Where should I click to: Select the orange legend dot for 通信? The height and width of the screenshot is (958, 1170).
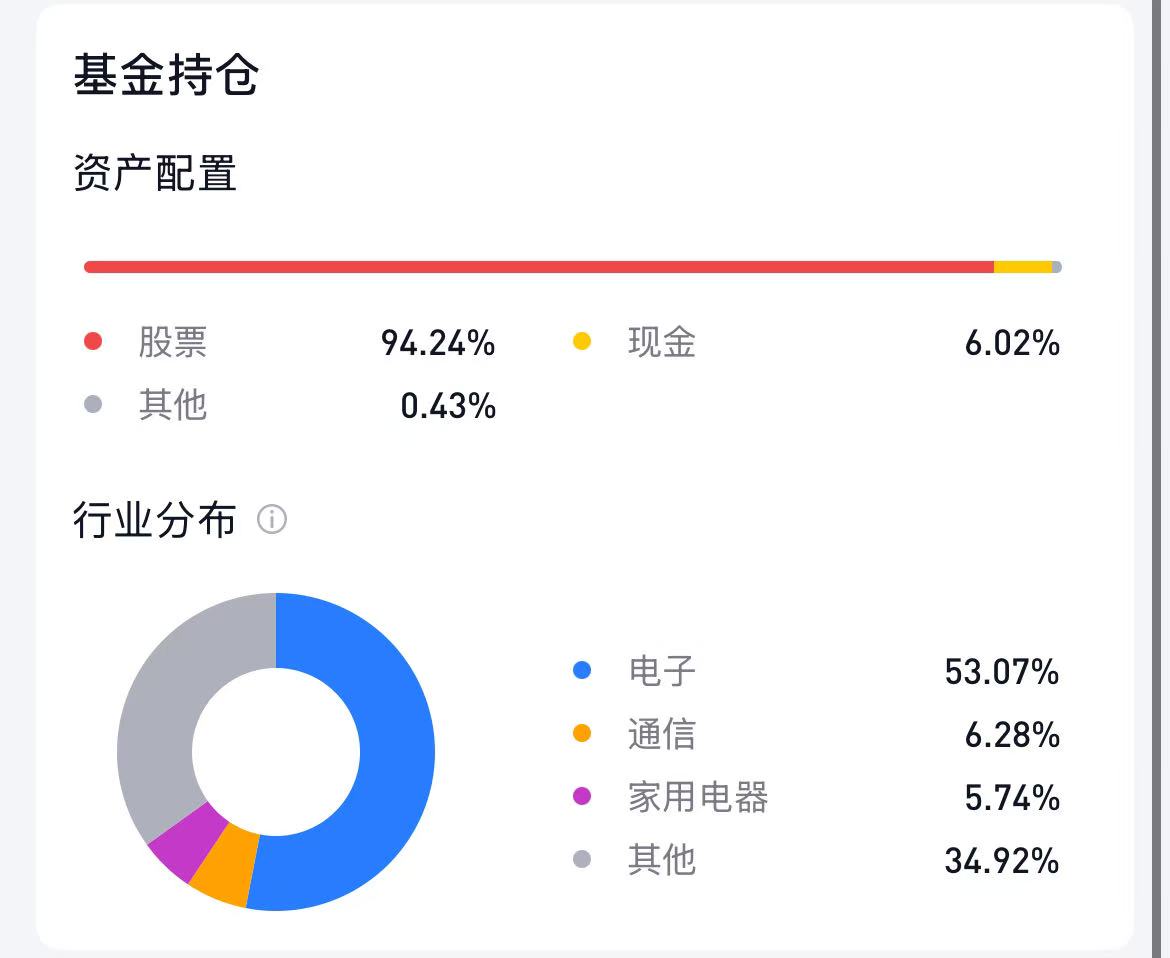coord(582,734)
